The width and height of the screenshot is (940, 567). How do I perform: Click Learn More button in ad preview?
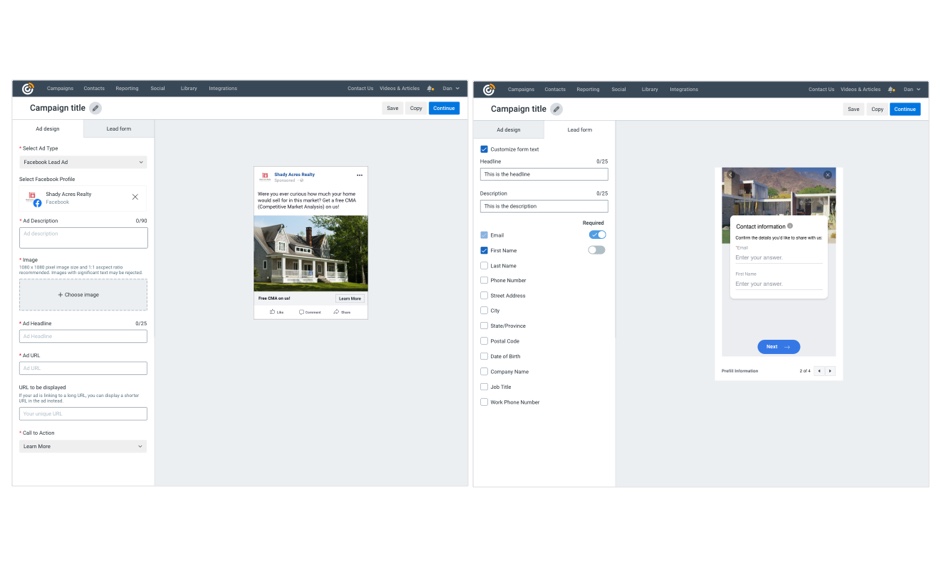pos(350,298)
